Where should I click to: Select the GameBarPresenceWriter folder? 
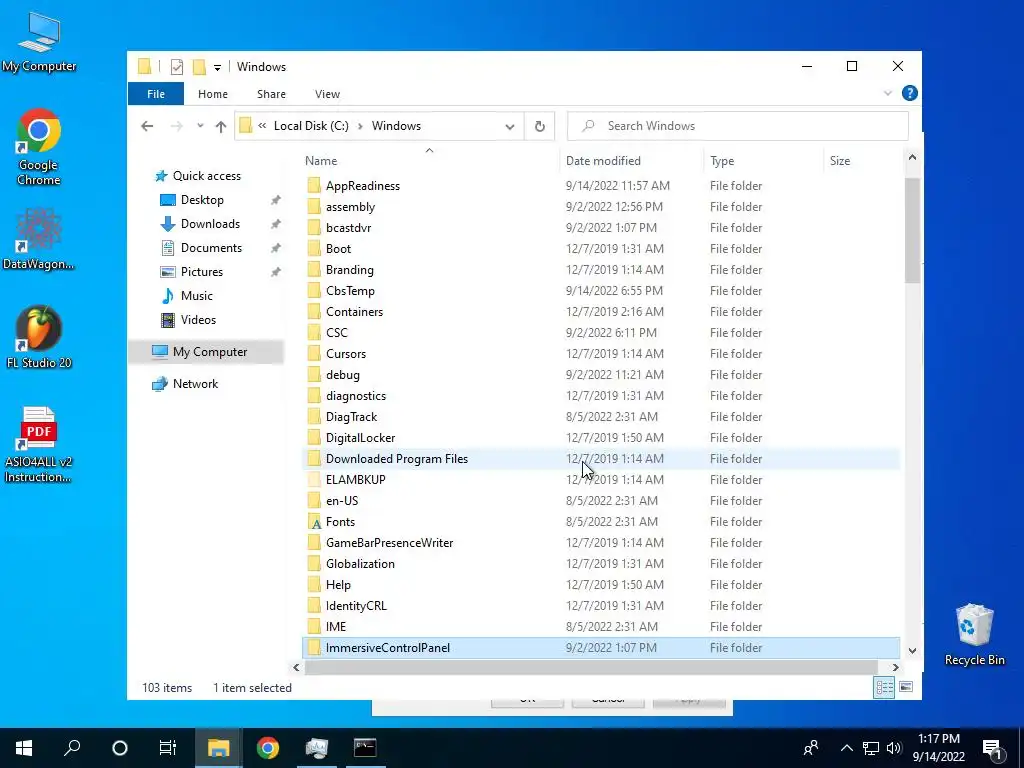click(x=601, y=543)
